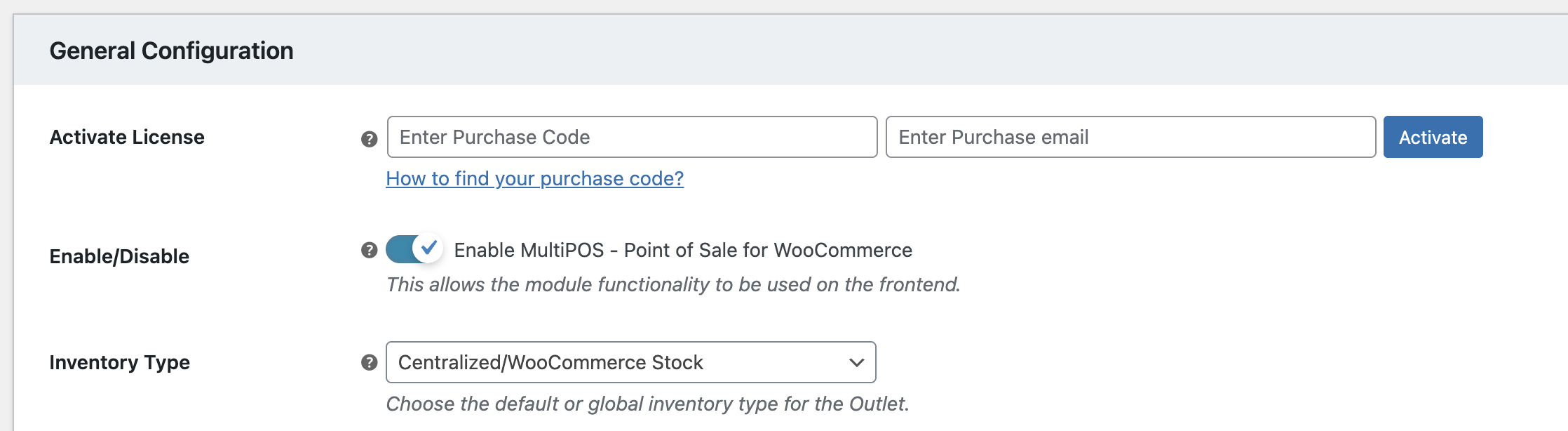Click the General Configuration section heading
Screen dimensions: 1568x431
coord(171,51)
